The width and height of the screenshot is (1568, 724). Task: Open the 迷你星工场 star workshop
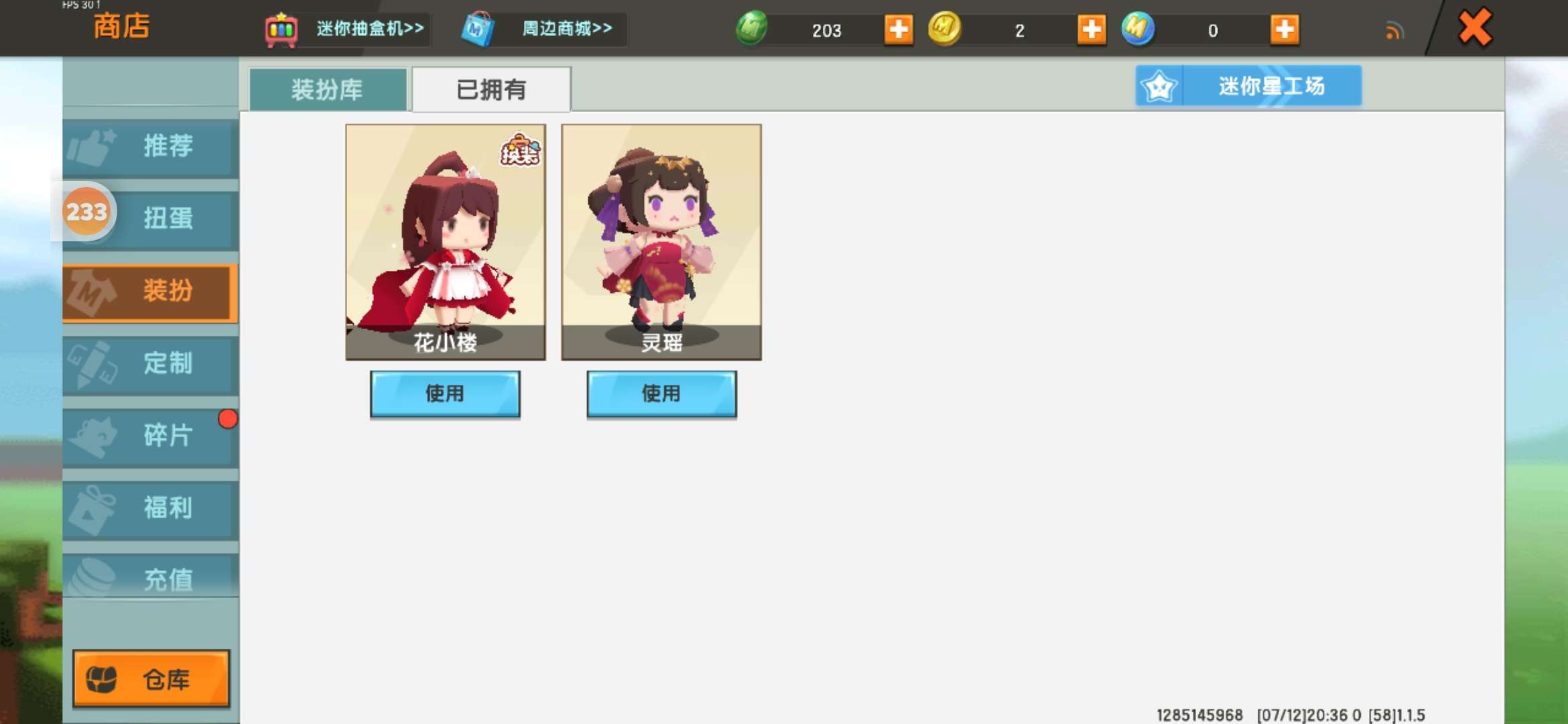tap(1248, 86)
